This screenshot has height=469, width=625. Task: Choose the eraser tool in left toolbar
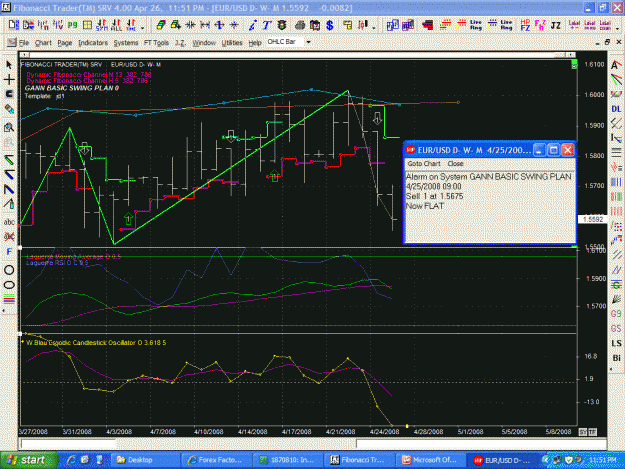coord(9,109)
